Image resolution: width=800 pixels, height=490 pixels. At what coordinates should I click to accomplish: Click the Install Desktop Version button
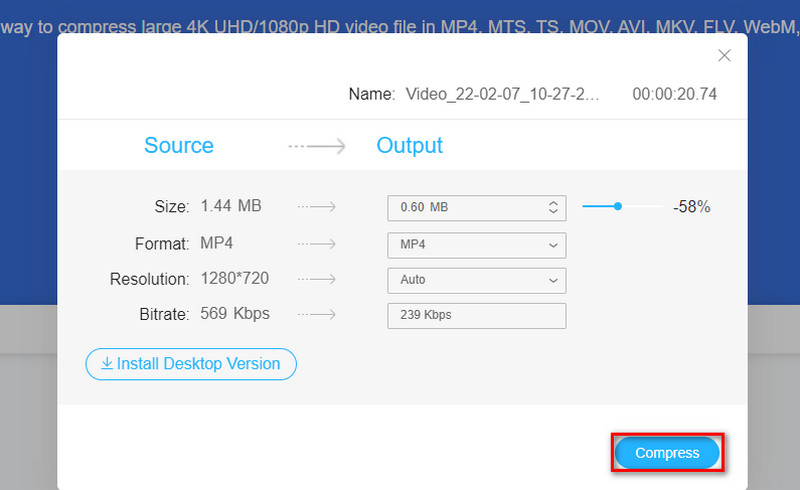pos(191,364)
